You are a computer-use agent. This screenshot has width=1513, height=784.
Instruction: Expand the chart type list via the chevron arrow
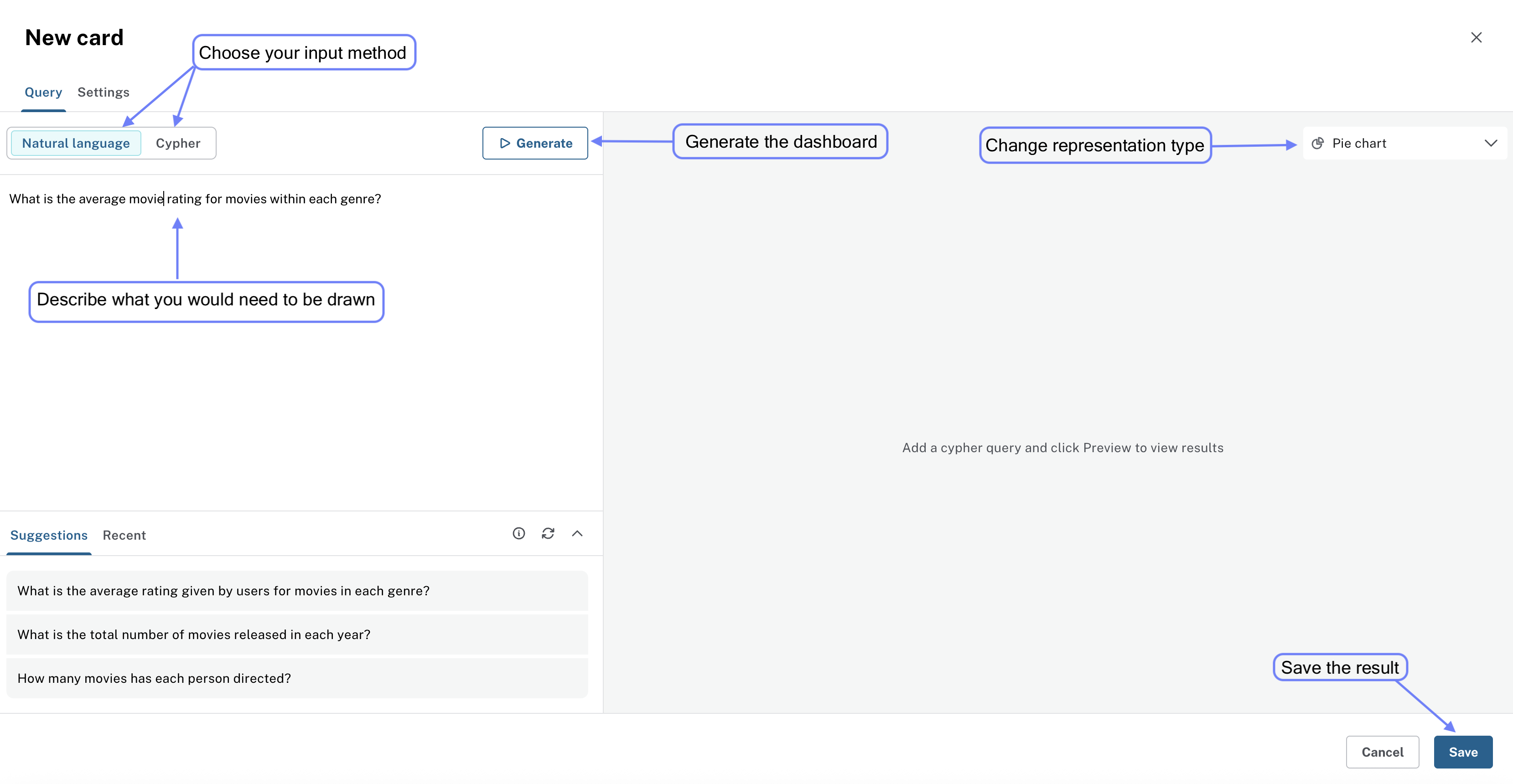point(1492,143)
